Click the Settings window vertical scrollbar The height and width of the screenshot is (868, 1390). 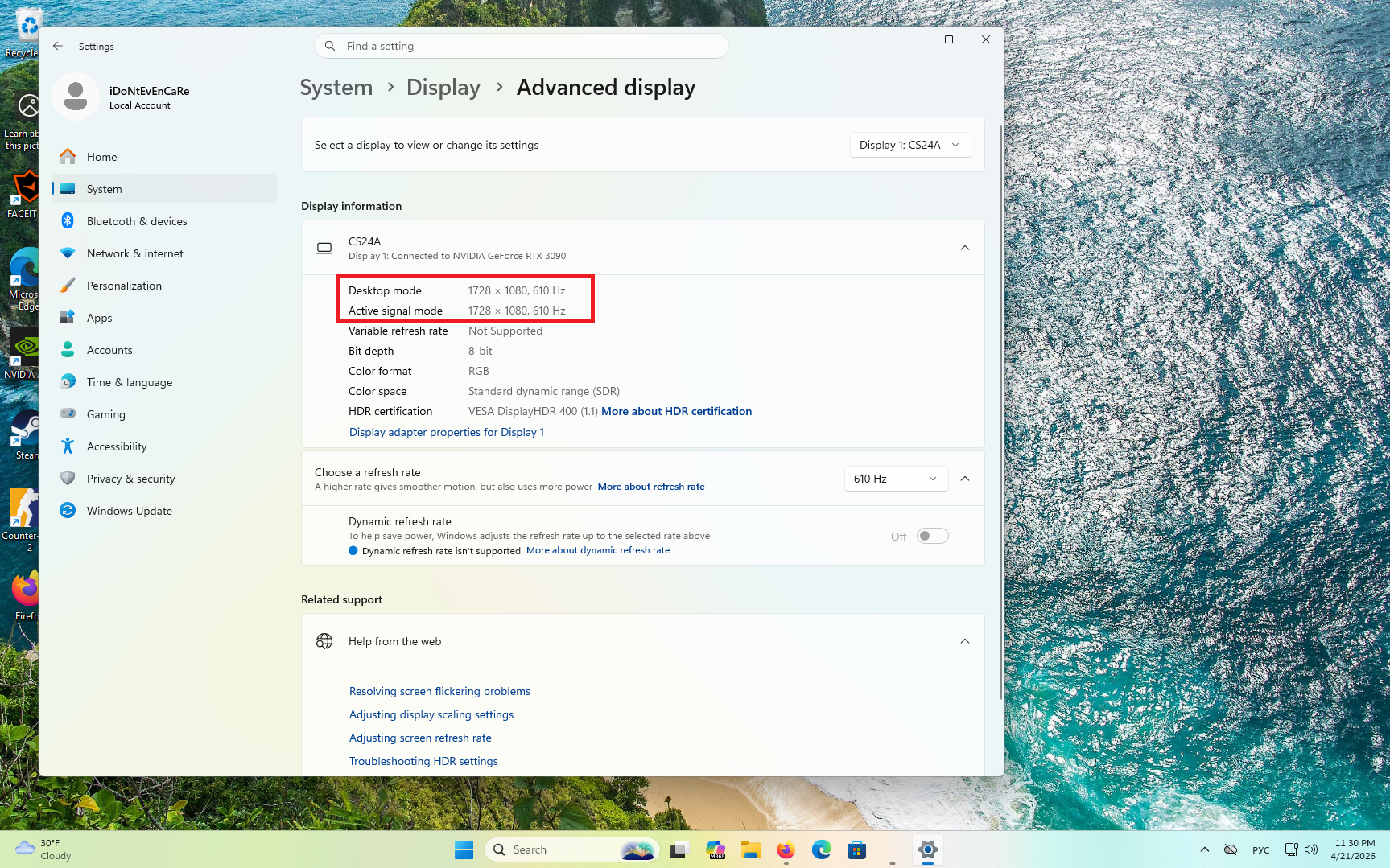[x=1001, y=410]
